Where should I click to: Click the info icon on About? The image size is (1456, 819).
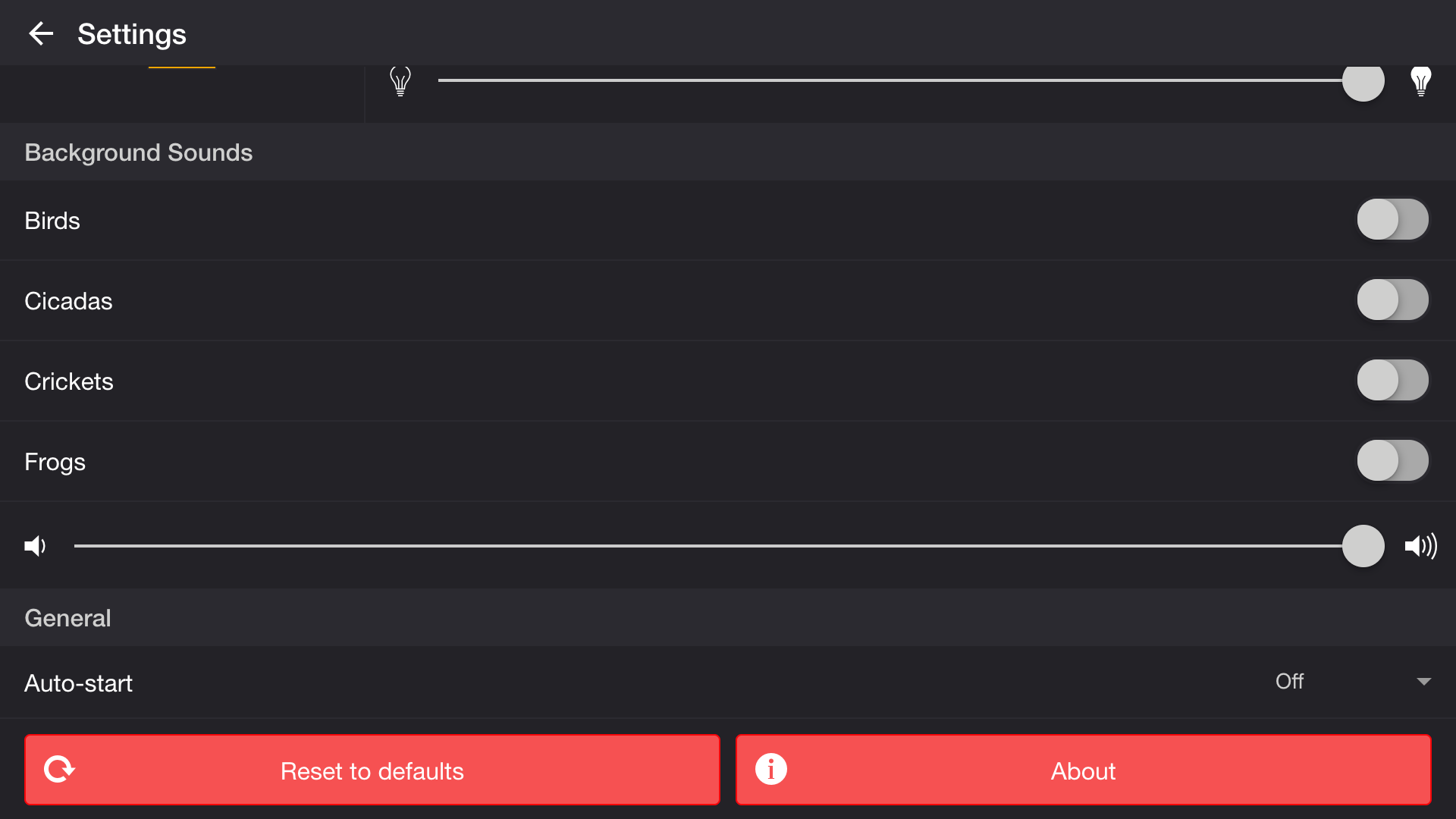tap(770, 770)
